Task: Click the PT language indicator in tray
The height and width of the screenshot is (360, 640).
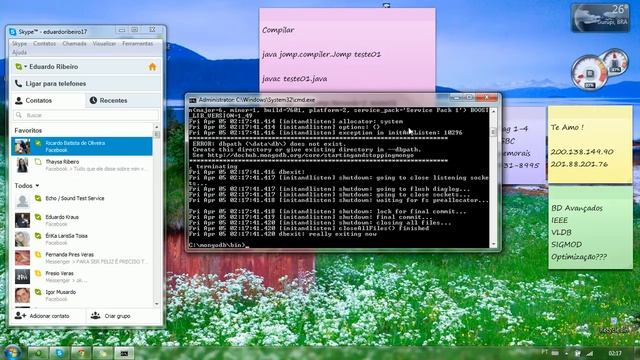Action: click(x=544, y=352)
